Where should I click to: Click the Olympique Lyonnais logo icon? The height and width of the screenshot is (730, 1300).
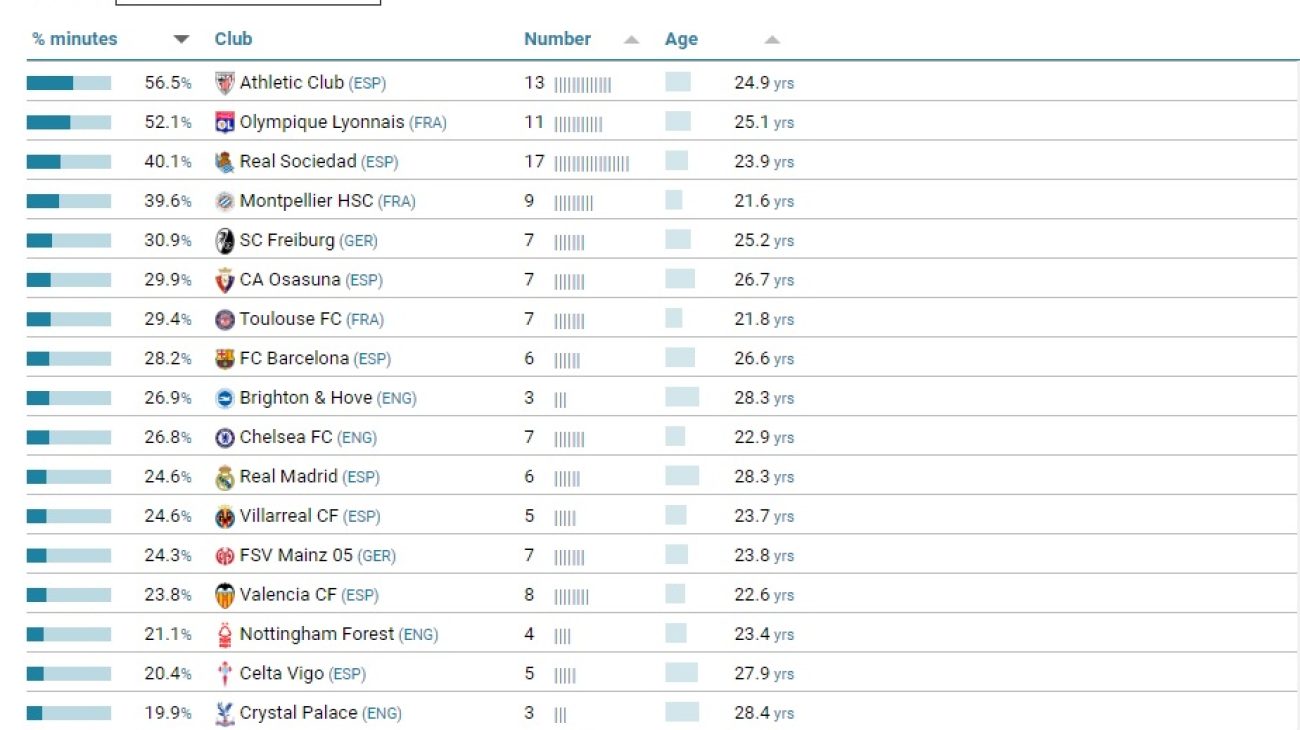225,123
